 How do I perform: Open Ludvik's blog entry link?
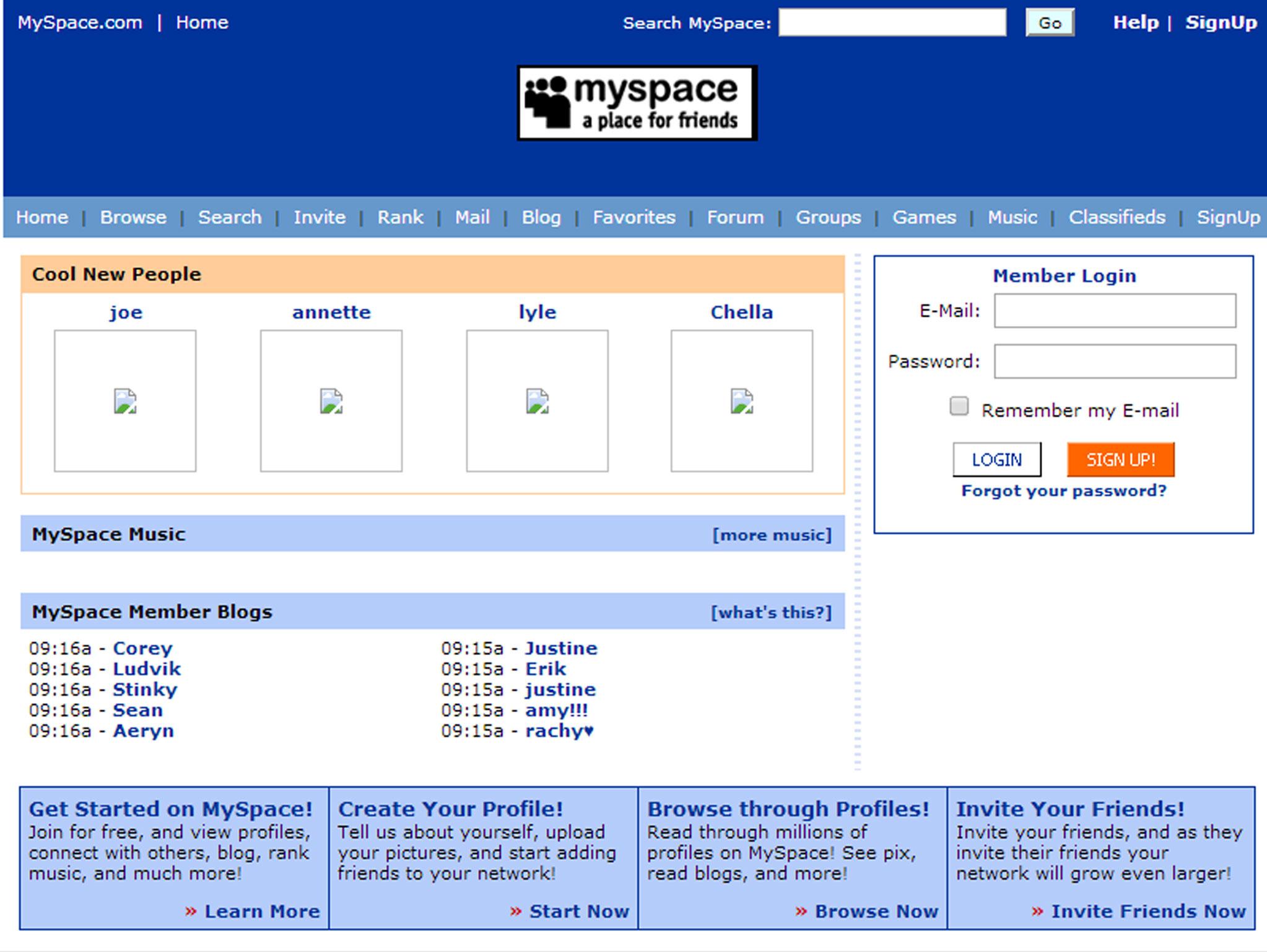[147, 669]
